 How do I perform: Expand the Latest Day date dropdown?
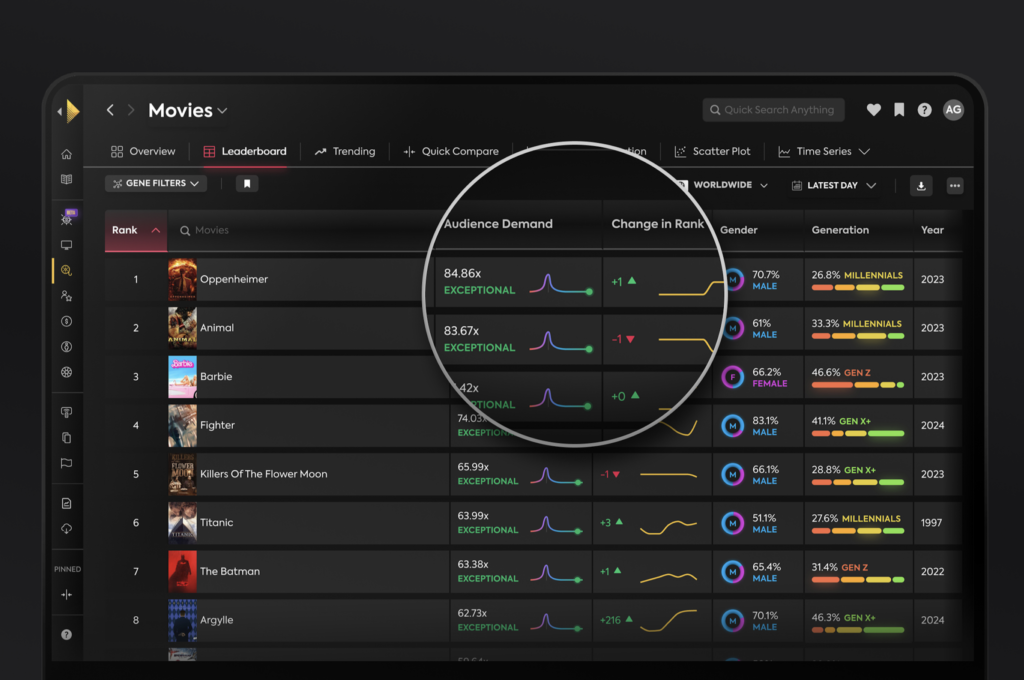(x=833, y=186)
